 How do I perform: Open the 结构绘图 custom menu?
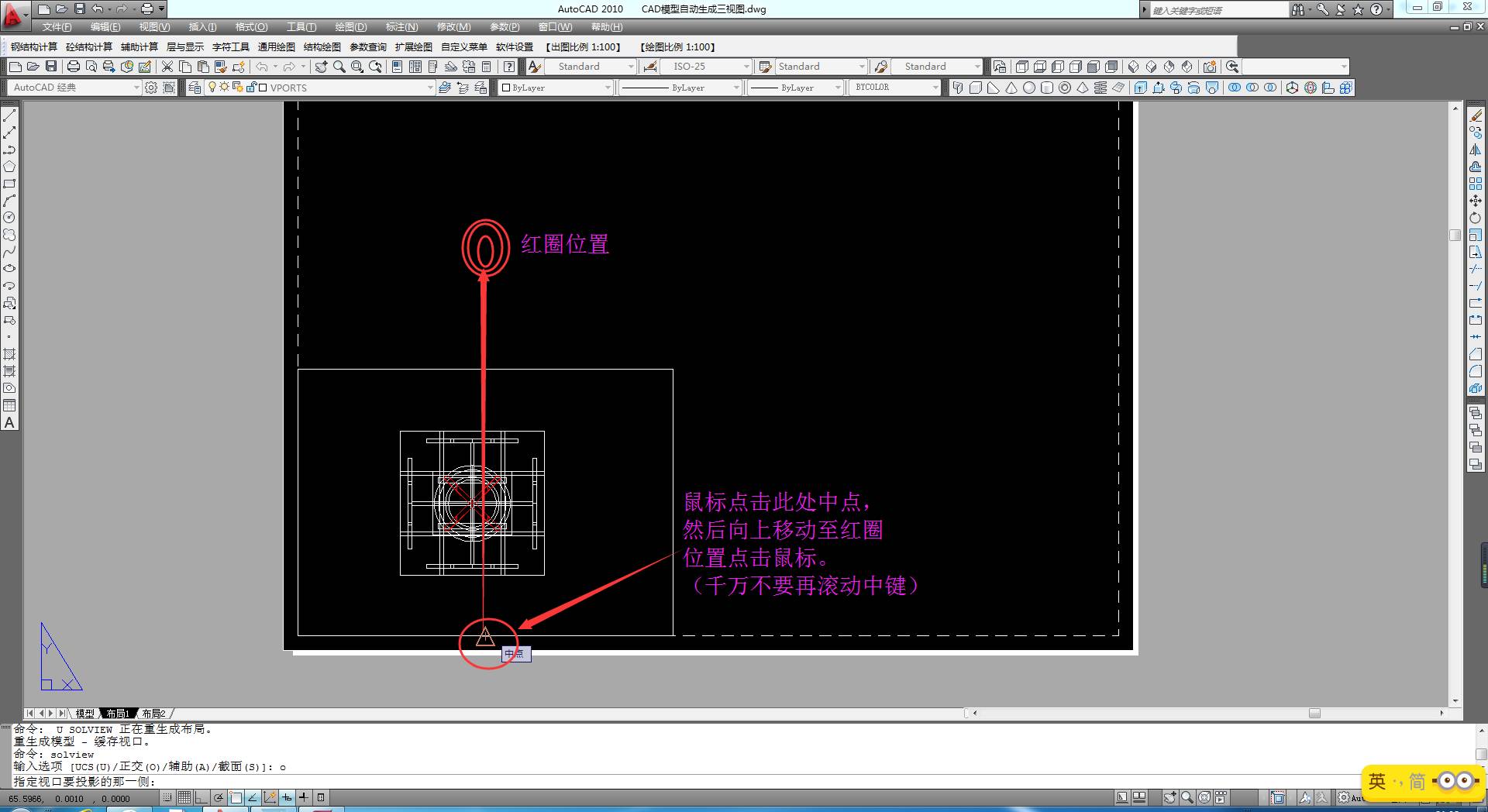point(322,47)
